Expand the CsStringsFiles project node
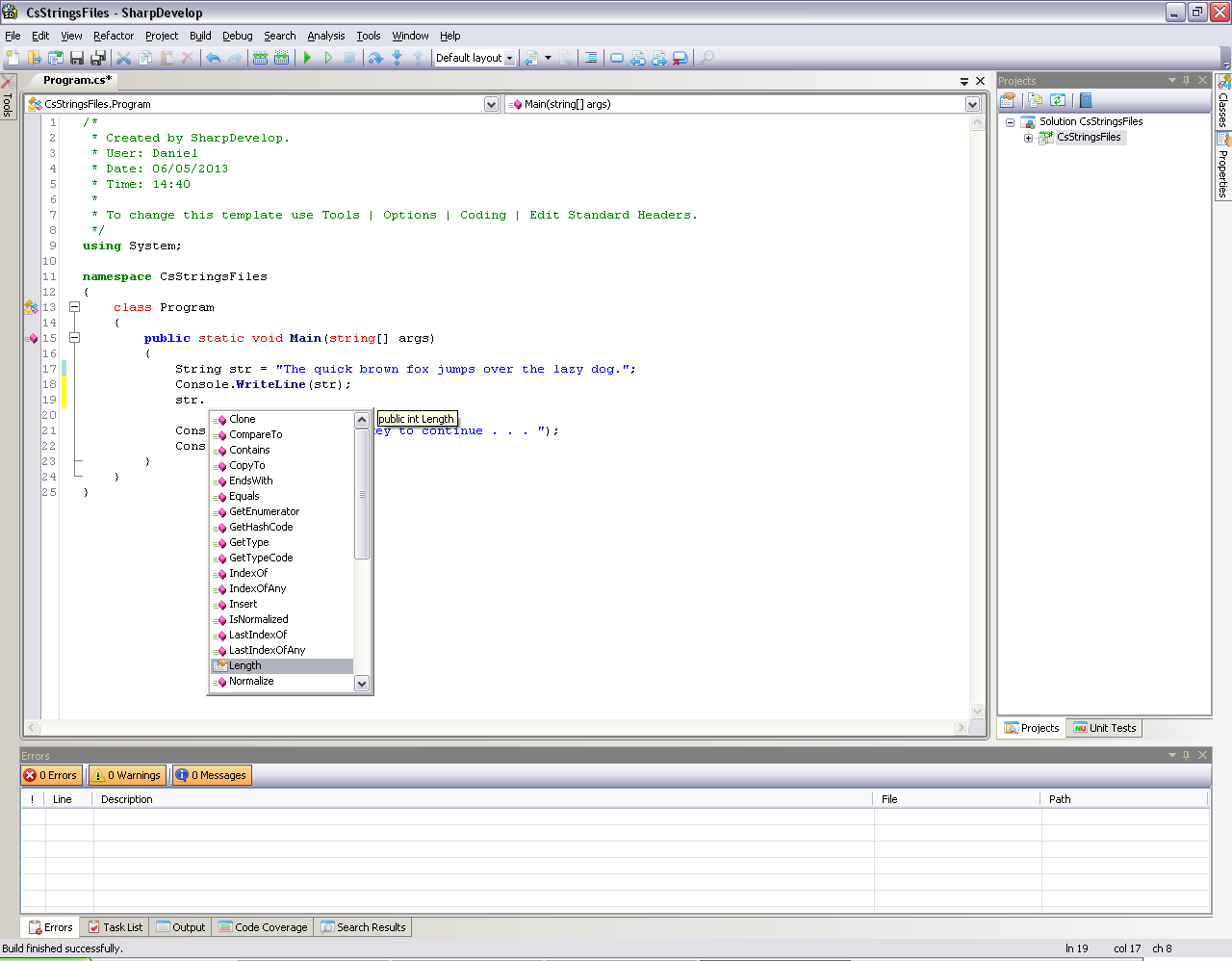This screenshot has height=961, width=1232. 1028,137
